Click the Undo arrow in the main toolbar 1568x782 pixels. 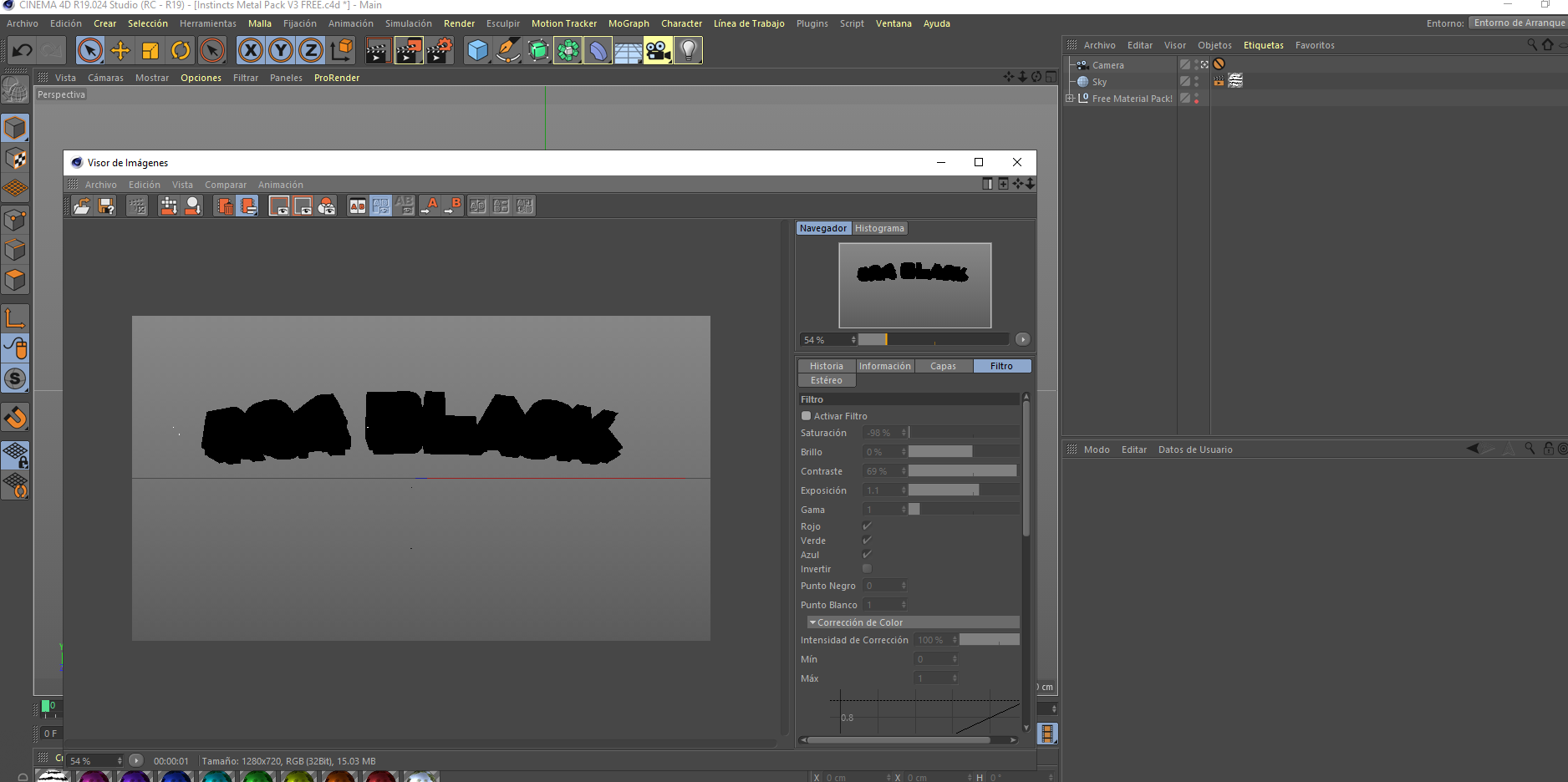click(x=22, y=51)
